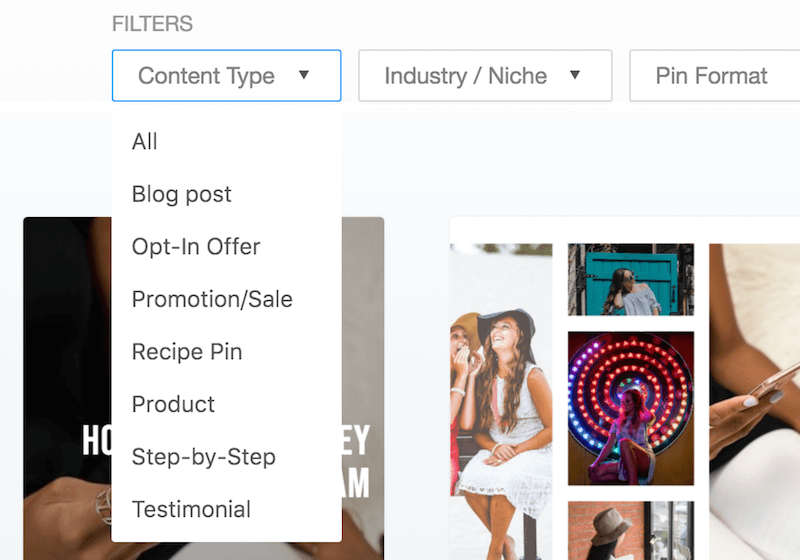The height and width of the screenshot is (560, 800).
Task: Open the Pin Format filter
Action: [x=715, y=75]
